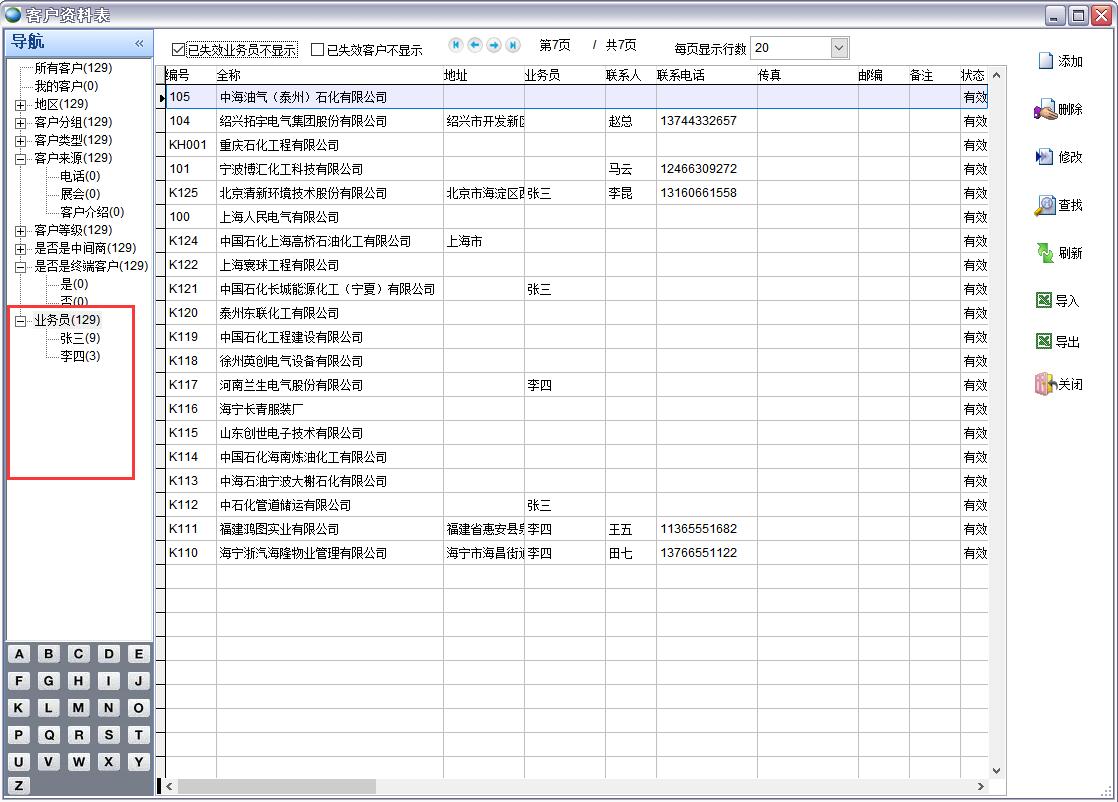Select 所有客户(129) in navigation tree
Image resolution: width=1118 pixels, height=802 pixels.
73,68
